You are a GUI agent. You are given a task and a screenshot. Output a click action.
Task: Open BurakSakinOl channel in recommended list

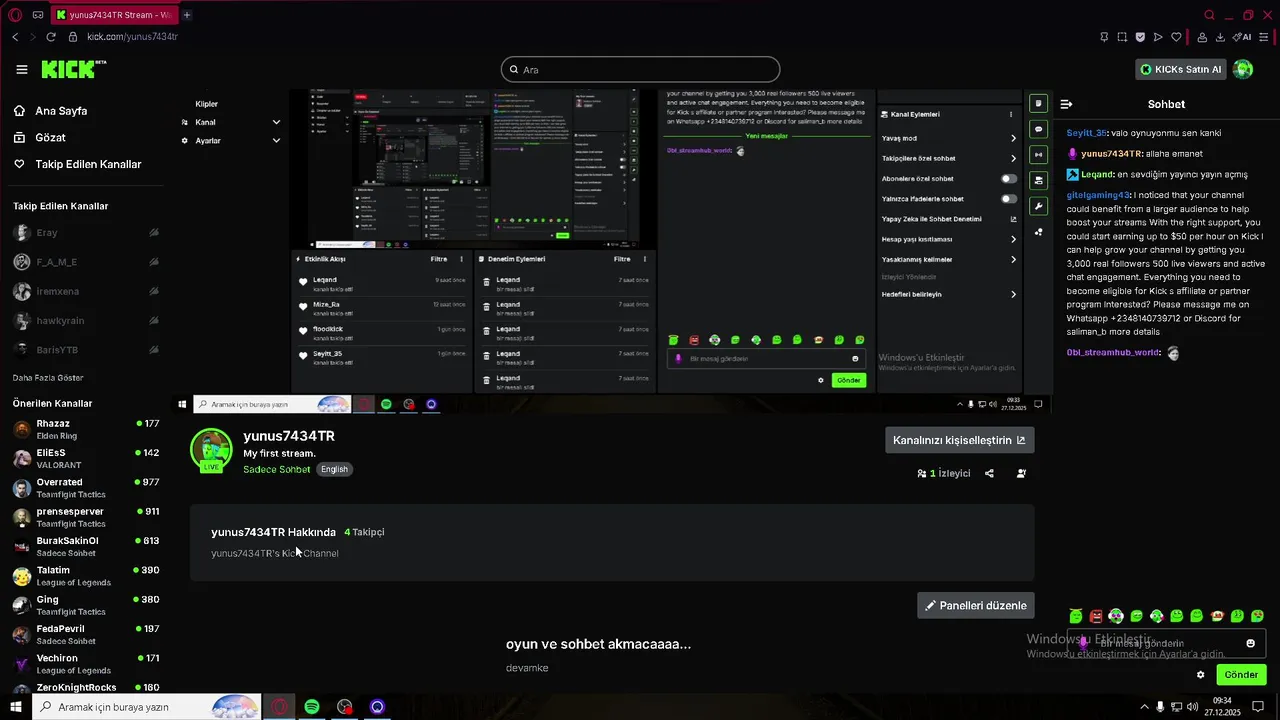click(86, 546)
